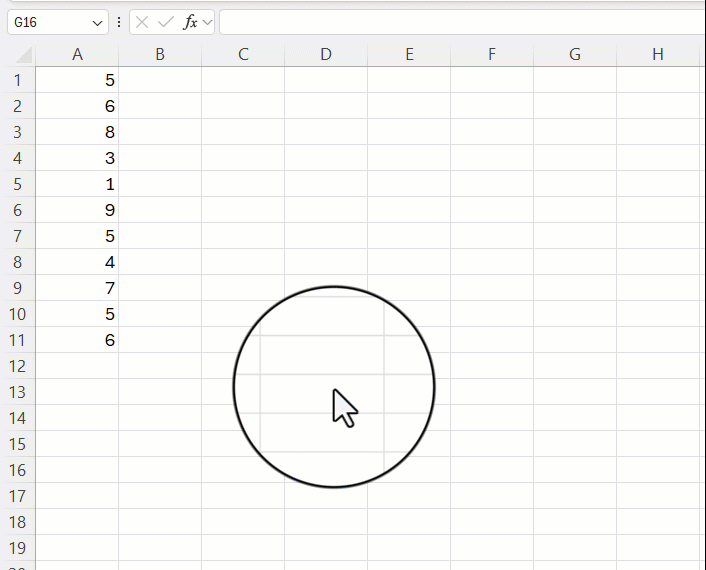This screenshot has width=706, height=570.
Task: Select row 11 header
Action: [18, 340]
